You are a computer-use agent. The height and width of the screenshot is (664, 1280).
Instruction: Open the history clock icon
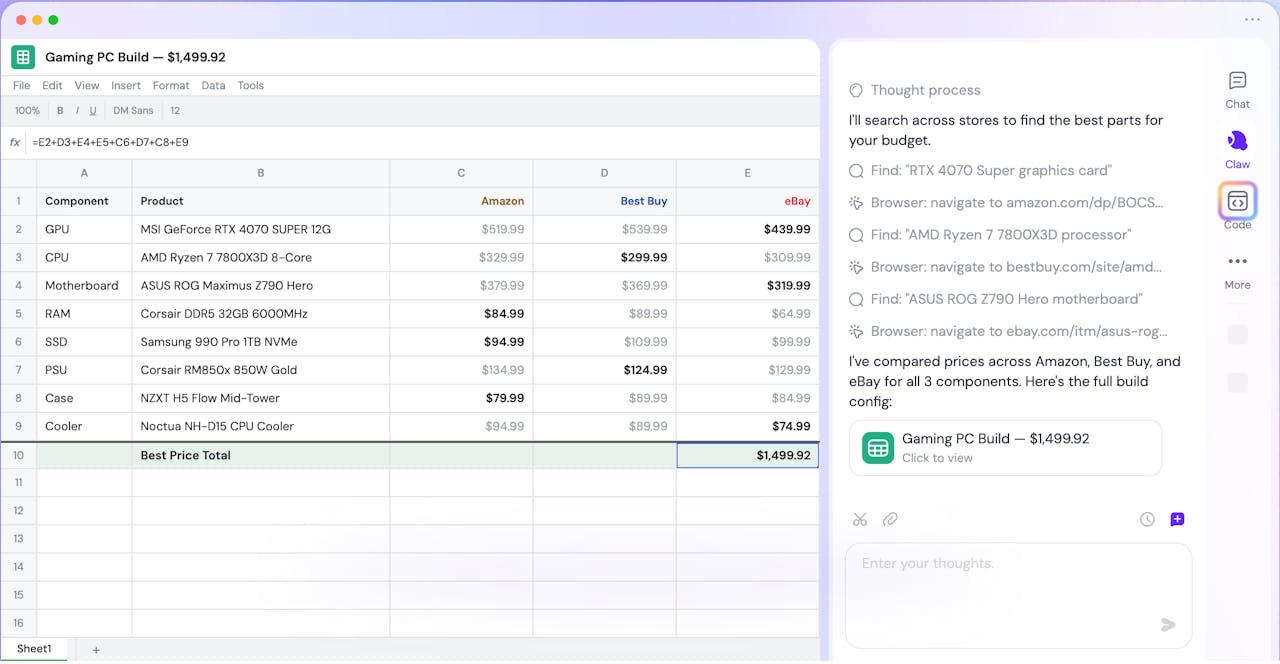click(1147, 519)
